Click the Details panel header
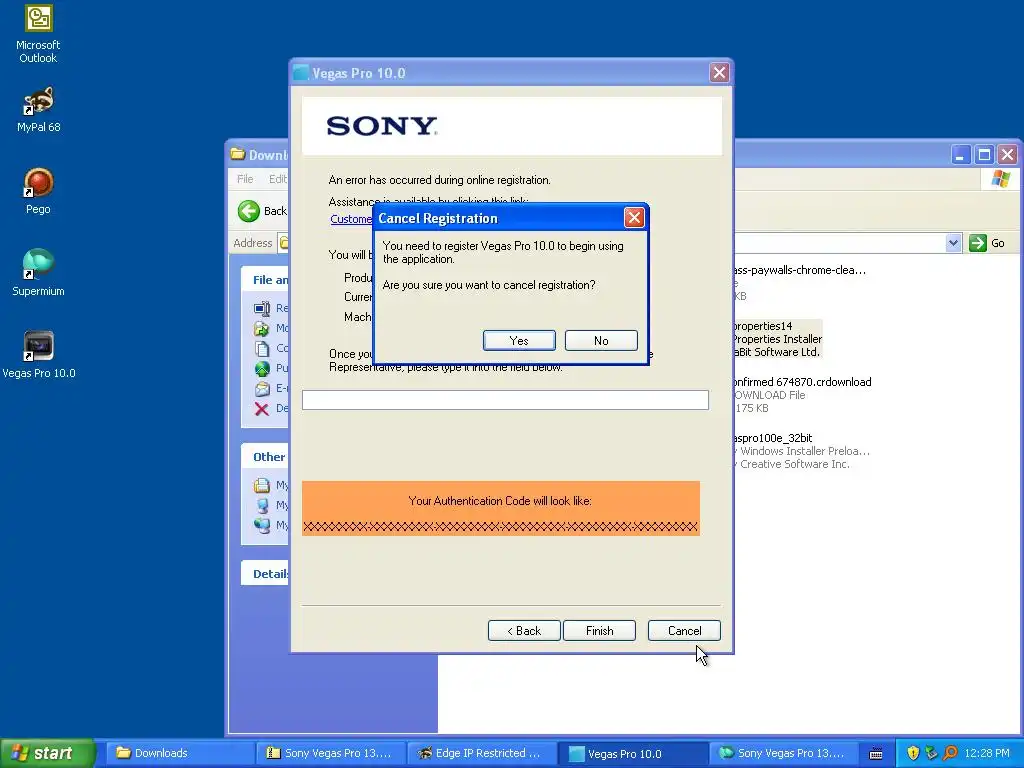Screen dimensions: 1024x768 265,573
